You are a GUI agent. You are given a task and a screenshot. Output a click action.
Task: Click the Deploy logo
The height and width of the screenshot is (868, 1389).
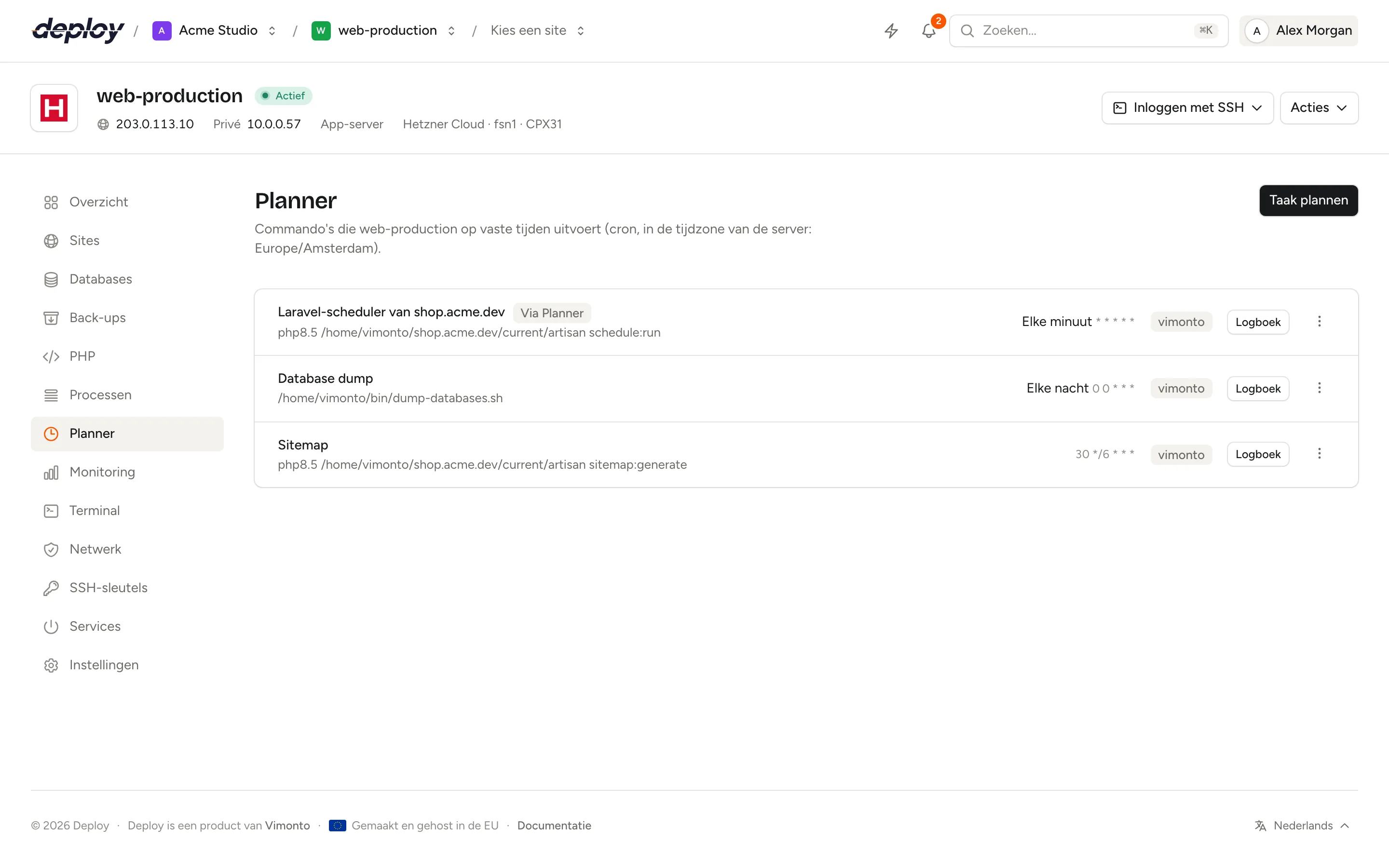[x=78, y=30]
